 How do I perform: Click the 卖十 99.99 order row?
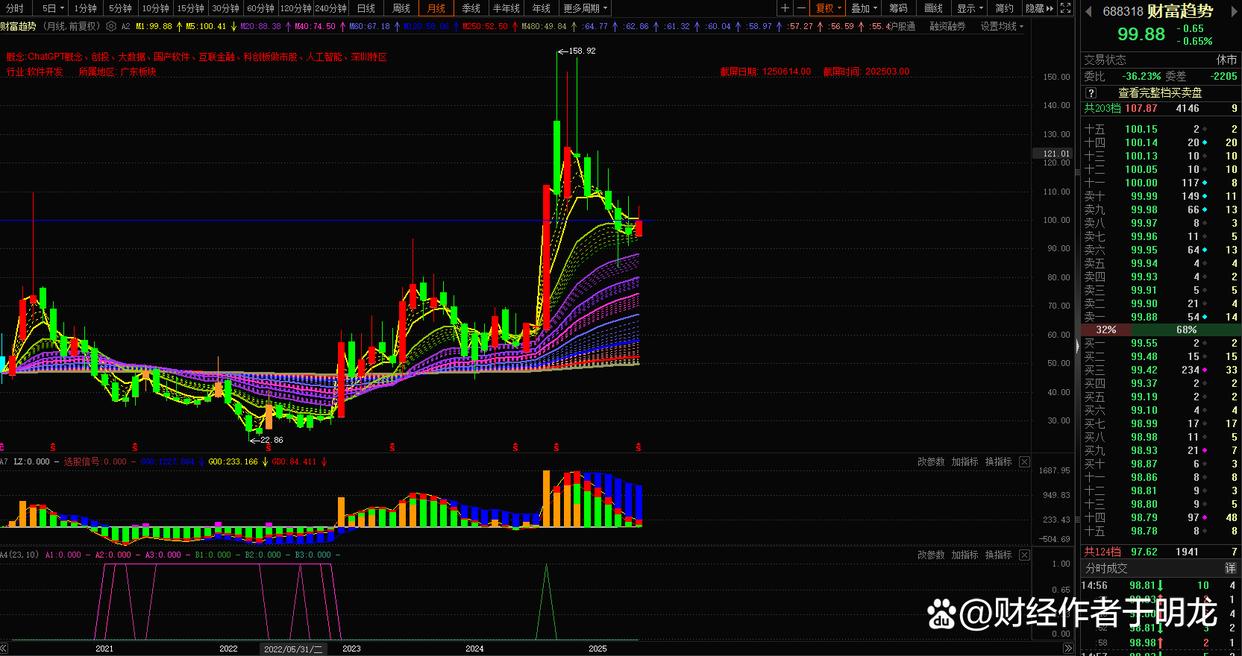[1160, 196]
